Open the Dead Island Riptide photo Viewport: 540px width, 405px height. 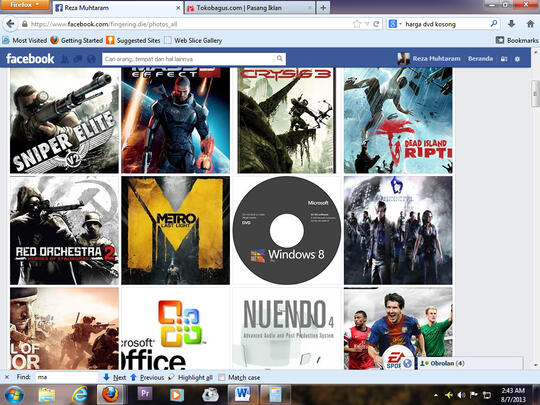pyautogui.click(x=398, y=120)
